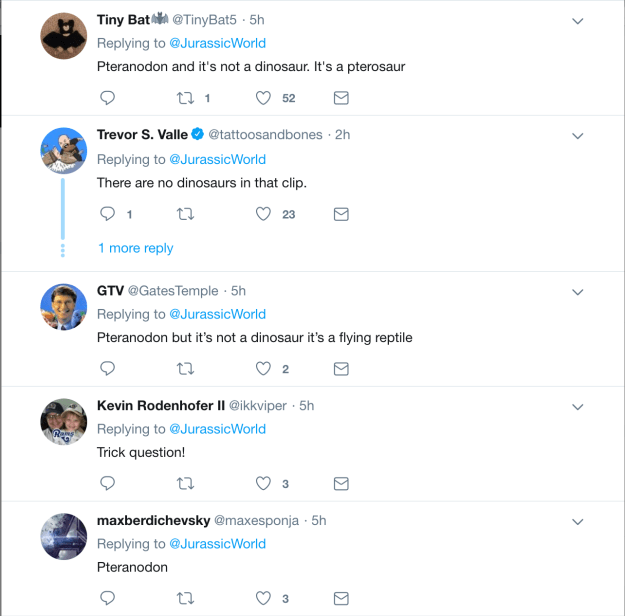This screenshot has width=625, height=616.
Task: Like Tiny Bat's tweet with 52 likes
Action: pos(264,98)
